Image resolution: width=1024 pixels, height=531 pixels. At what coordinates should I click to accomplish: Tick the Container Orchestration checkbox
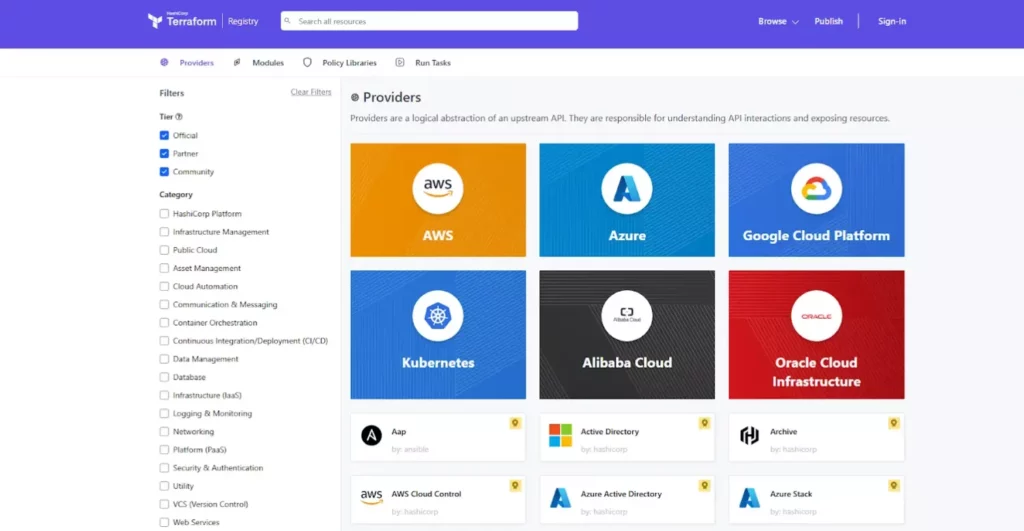164,323
